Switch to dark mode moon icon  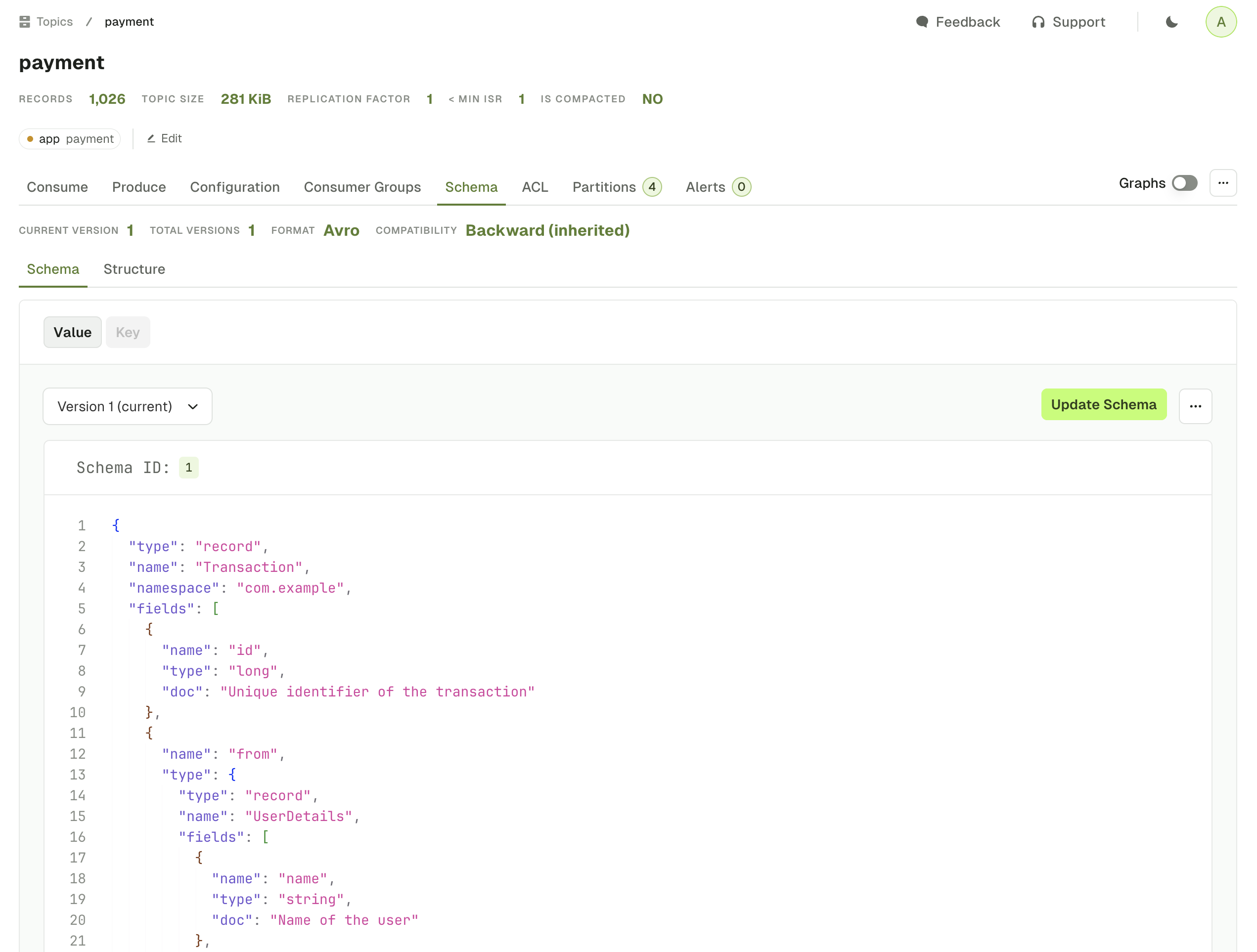(1171, 22)
